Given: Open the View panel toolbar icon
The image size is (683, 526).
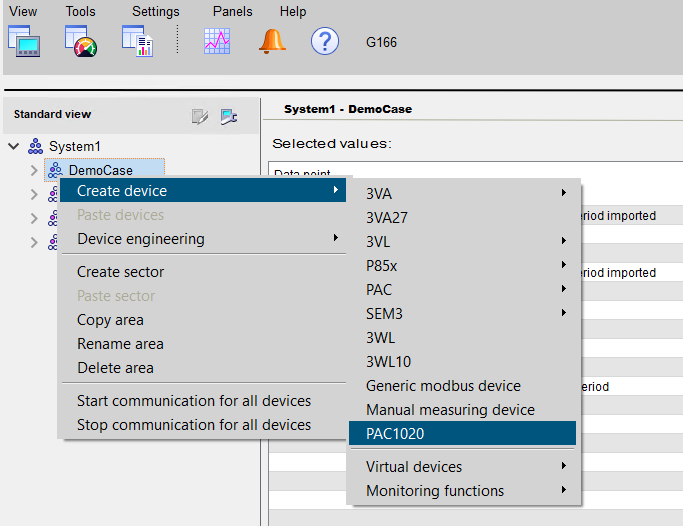Looking at the screenshot, I should coord(24,41).
